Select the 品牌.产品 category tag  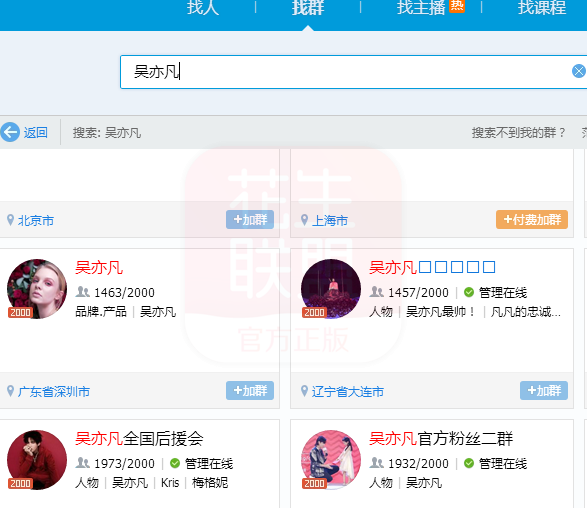[101, 311]
